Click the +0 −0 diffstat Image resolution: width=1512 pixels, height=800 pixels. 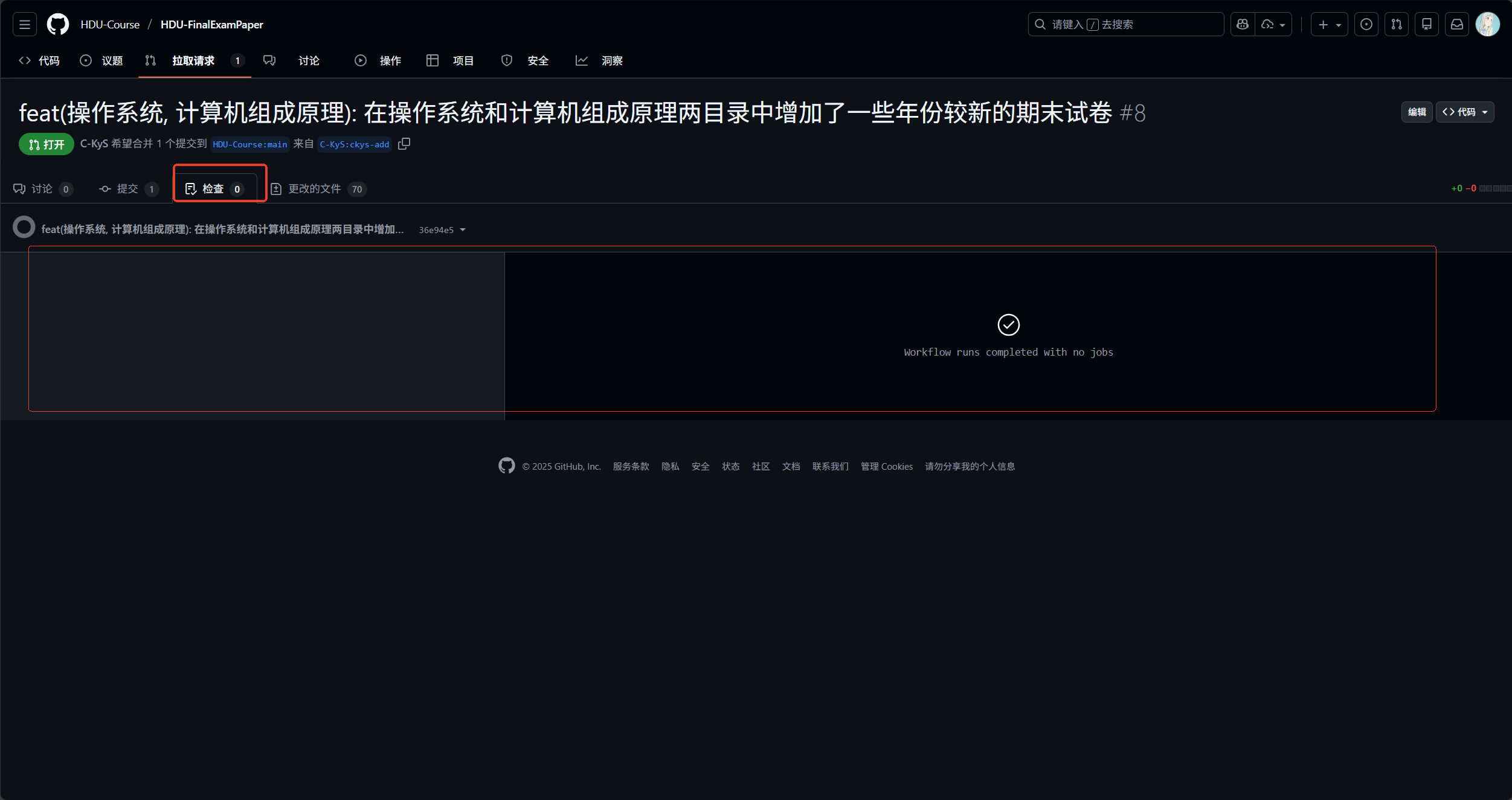tap(1481, 188)
